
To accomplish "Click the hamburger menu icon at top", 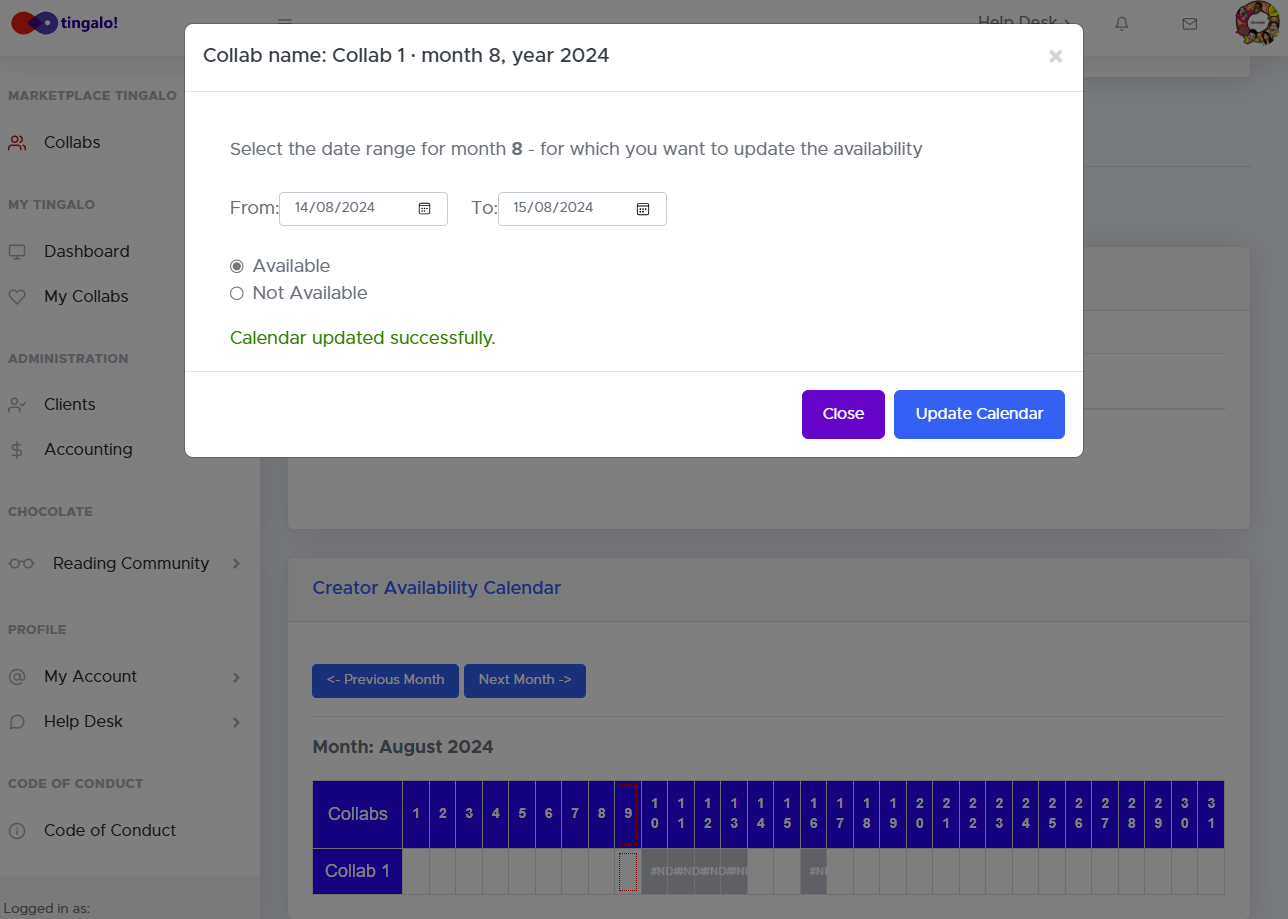I will point(284,20).
